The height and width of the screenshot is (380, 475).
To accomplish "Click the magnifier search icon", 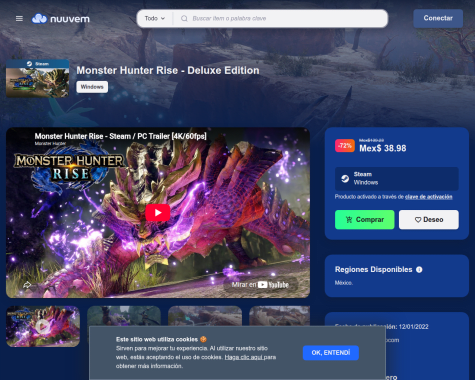I will click(x=184, y=19).
